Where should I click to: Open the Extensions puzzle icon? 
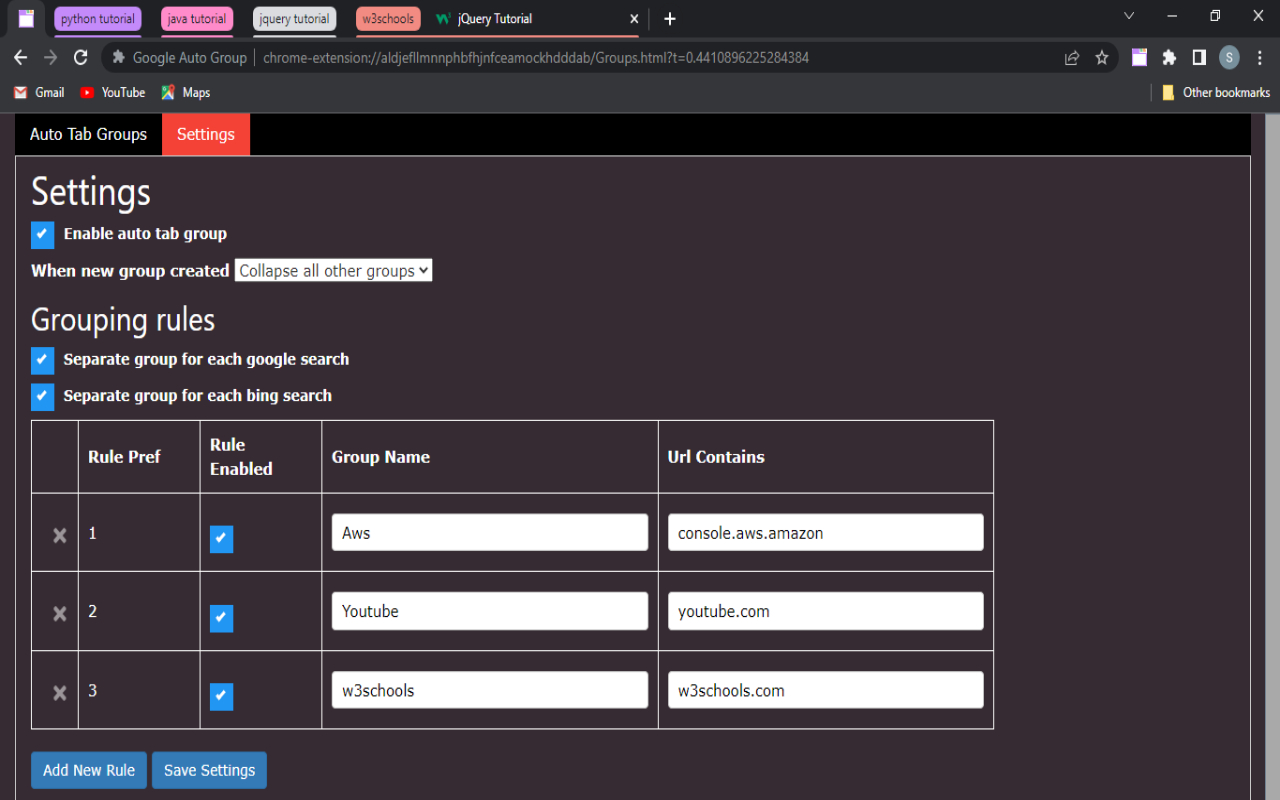tap(1169, 58)
